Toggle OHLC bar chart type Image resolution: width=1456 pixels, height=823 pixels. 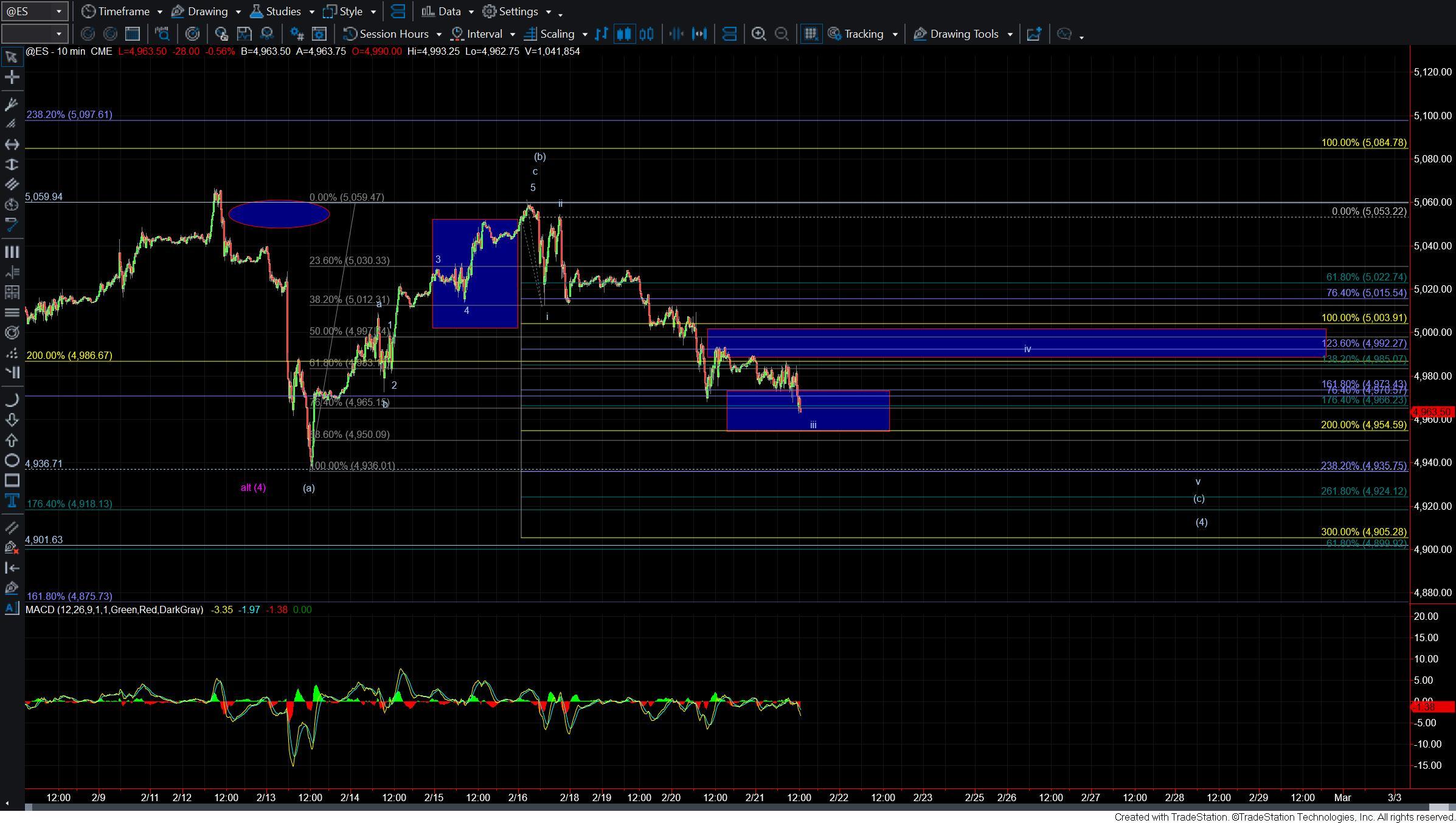click(601, 34)
